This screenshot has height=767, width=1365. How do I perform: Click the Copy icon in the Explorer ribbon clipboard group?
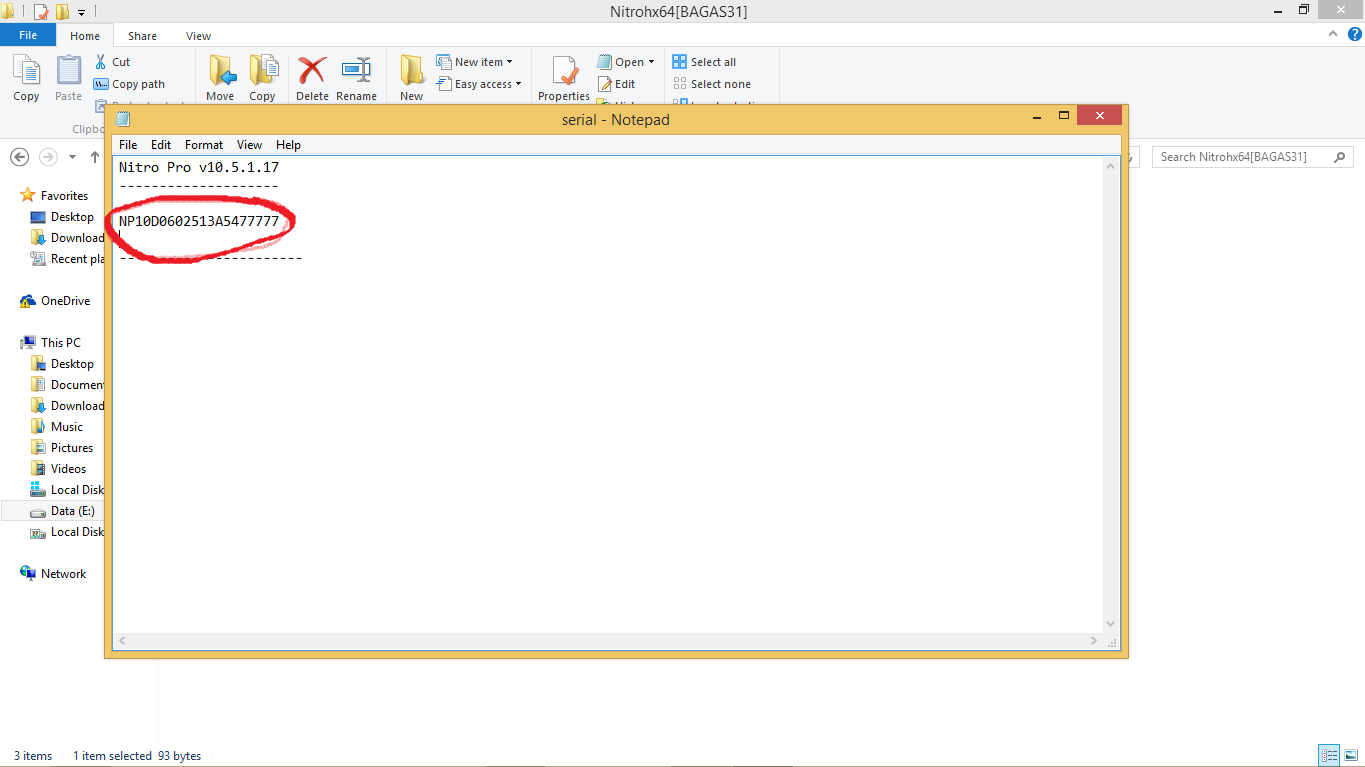pos(26,71)
